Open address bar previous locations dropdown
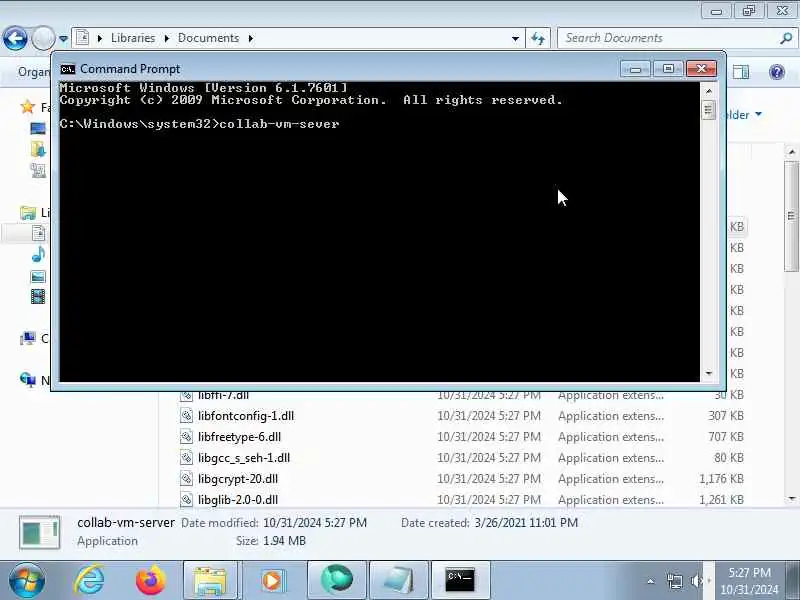 point(515,38)
